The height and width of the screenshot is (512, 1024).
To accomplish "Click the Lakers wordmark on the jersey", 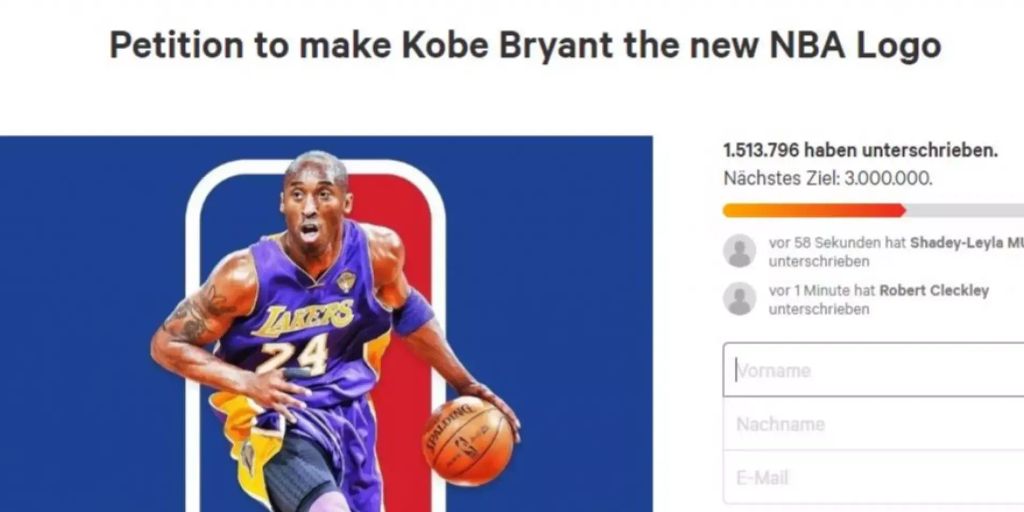I will 303,319.
